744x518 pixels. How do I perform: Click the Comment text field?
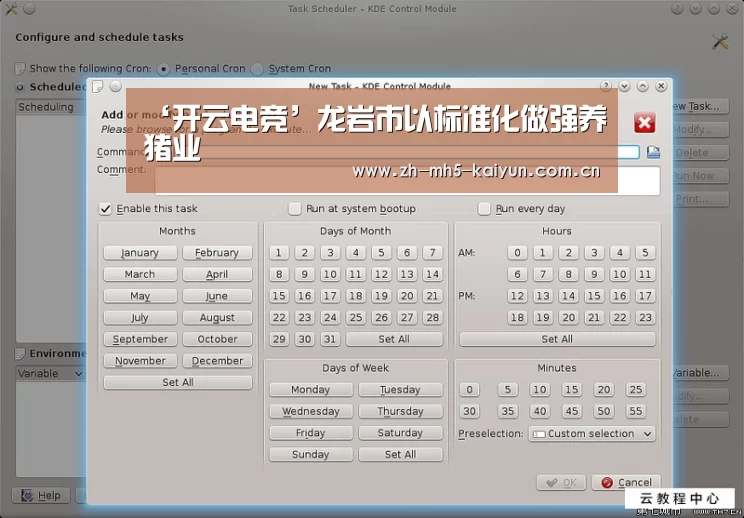point(407,180)
